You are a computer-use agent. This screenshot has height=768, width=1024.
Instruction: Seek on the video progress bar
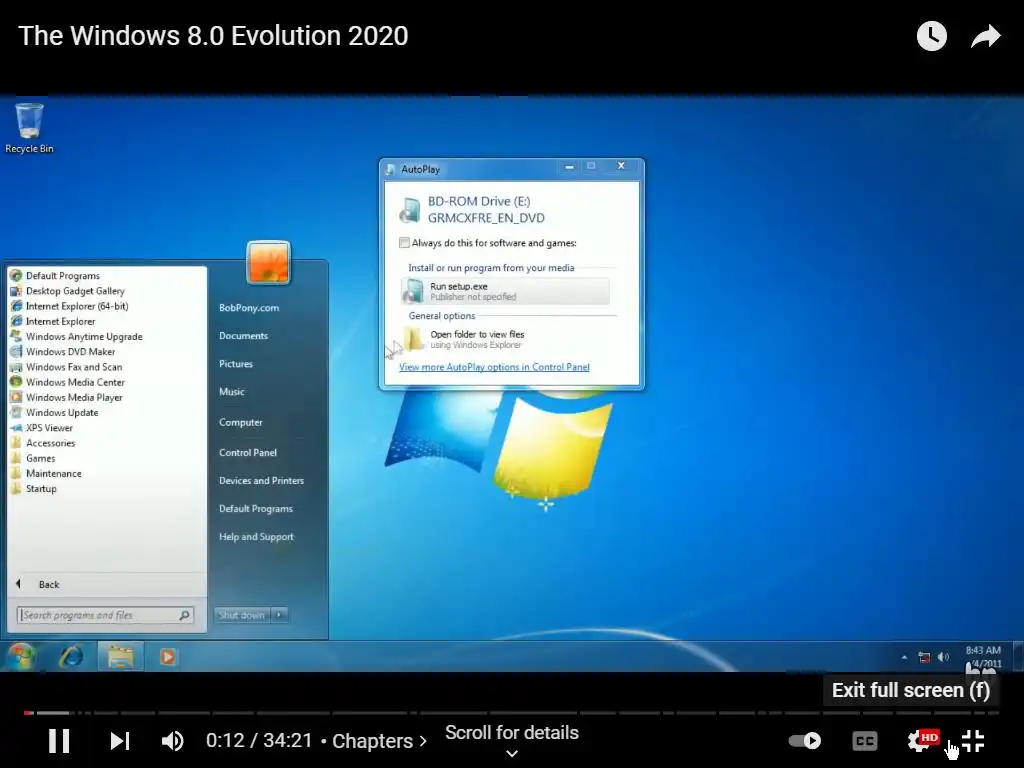point(512,712)
